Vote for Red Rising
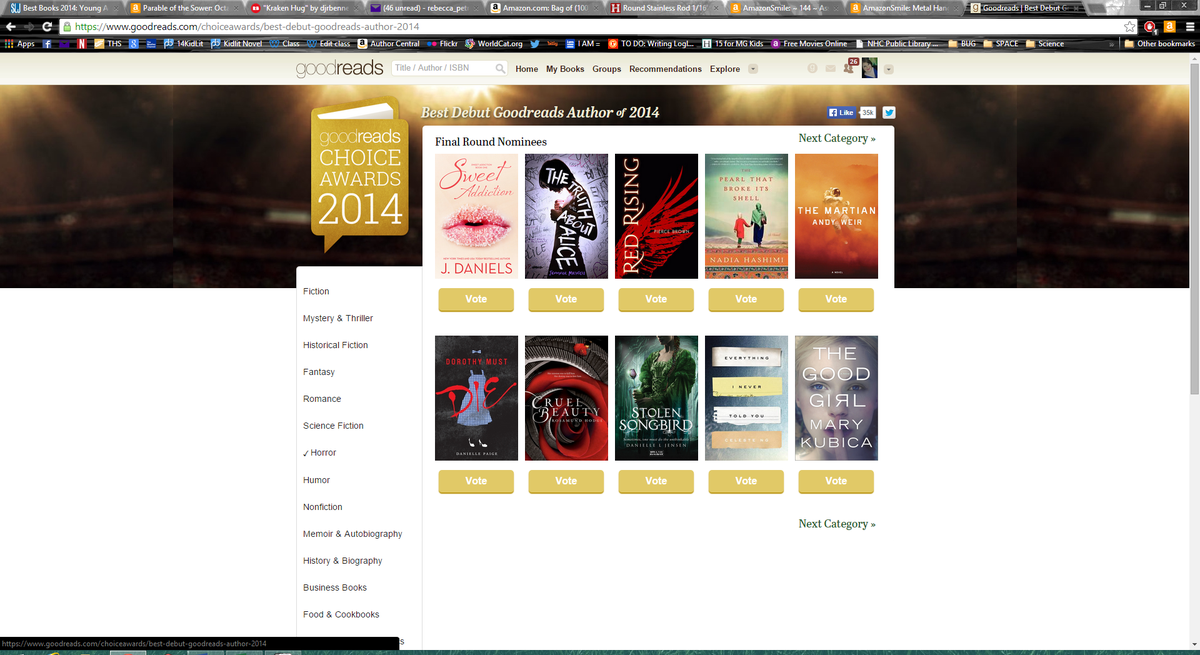 (x=656, y=299)
